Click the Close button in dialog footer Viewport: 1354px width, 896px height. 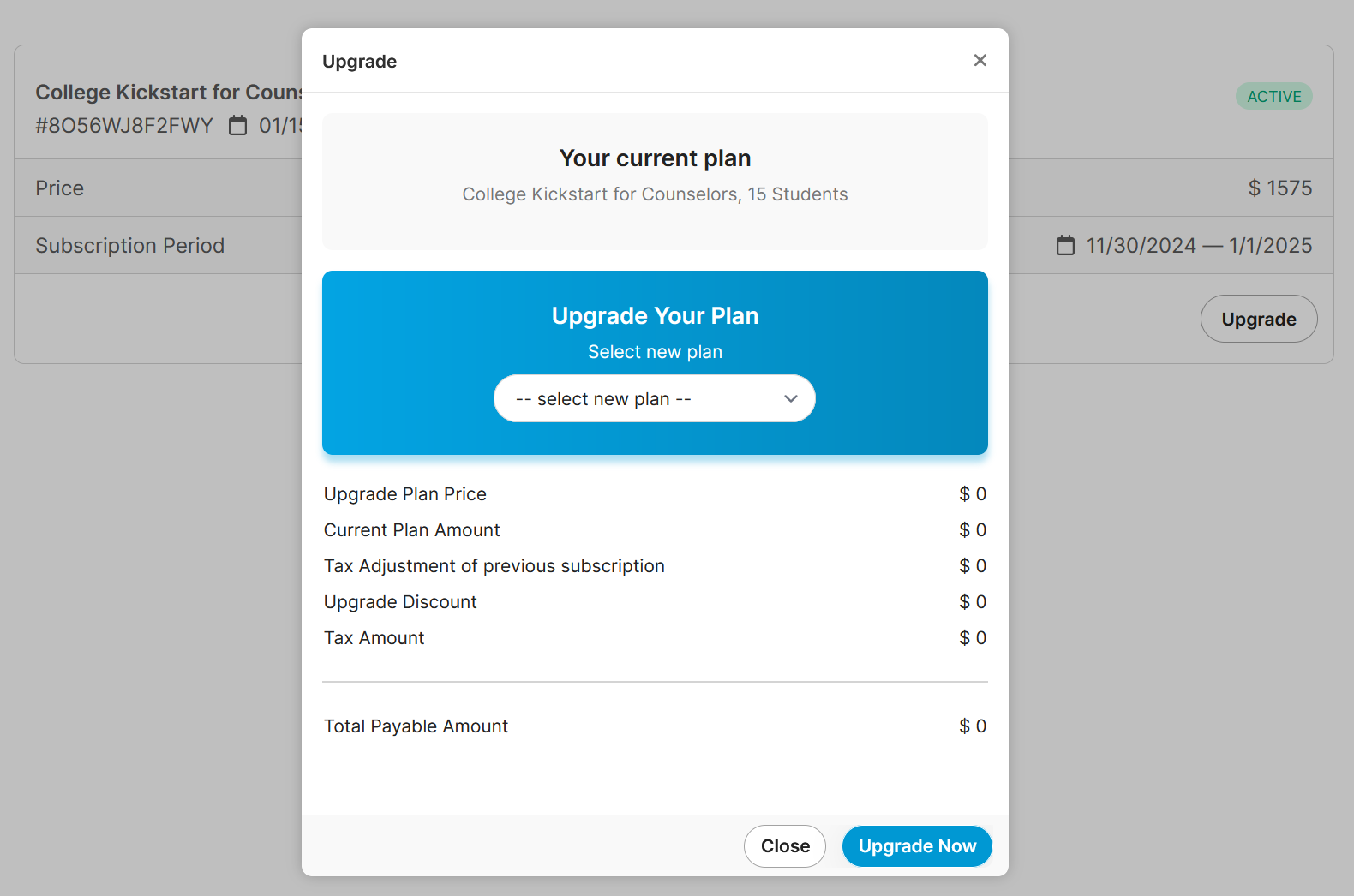click(x=785, y=846)
